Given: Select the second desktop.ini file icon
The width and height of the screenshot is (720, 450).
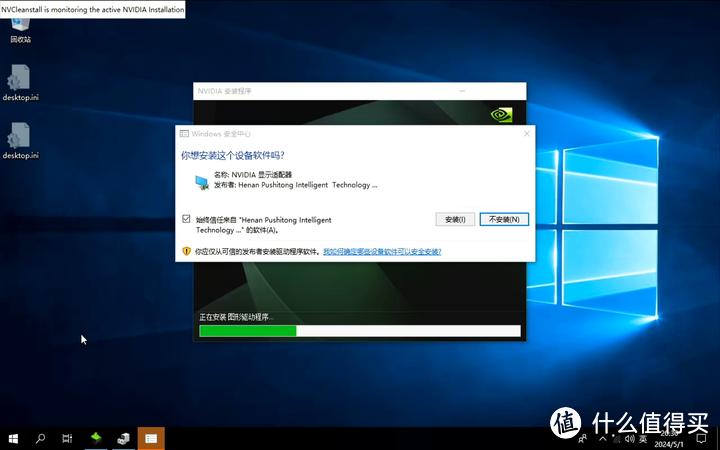Looking at the screenshot, I should [20, 138].
